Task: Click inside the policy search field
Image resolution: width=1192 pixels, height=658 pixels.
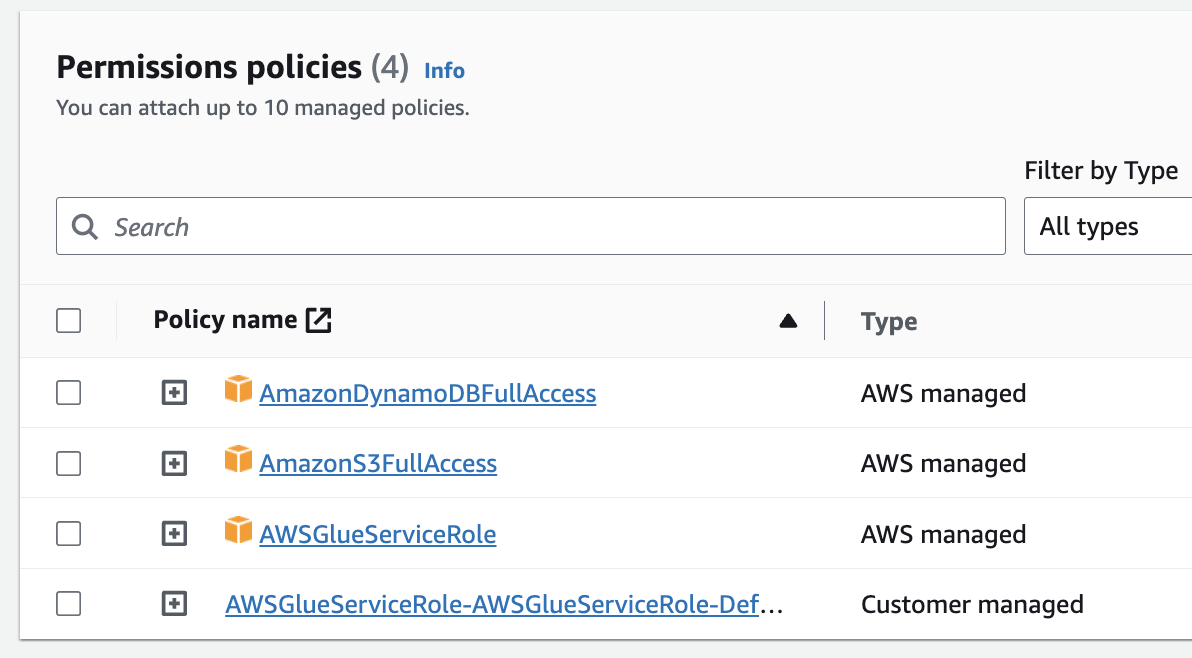Action: tap(400, 226)
